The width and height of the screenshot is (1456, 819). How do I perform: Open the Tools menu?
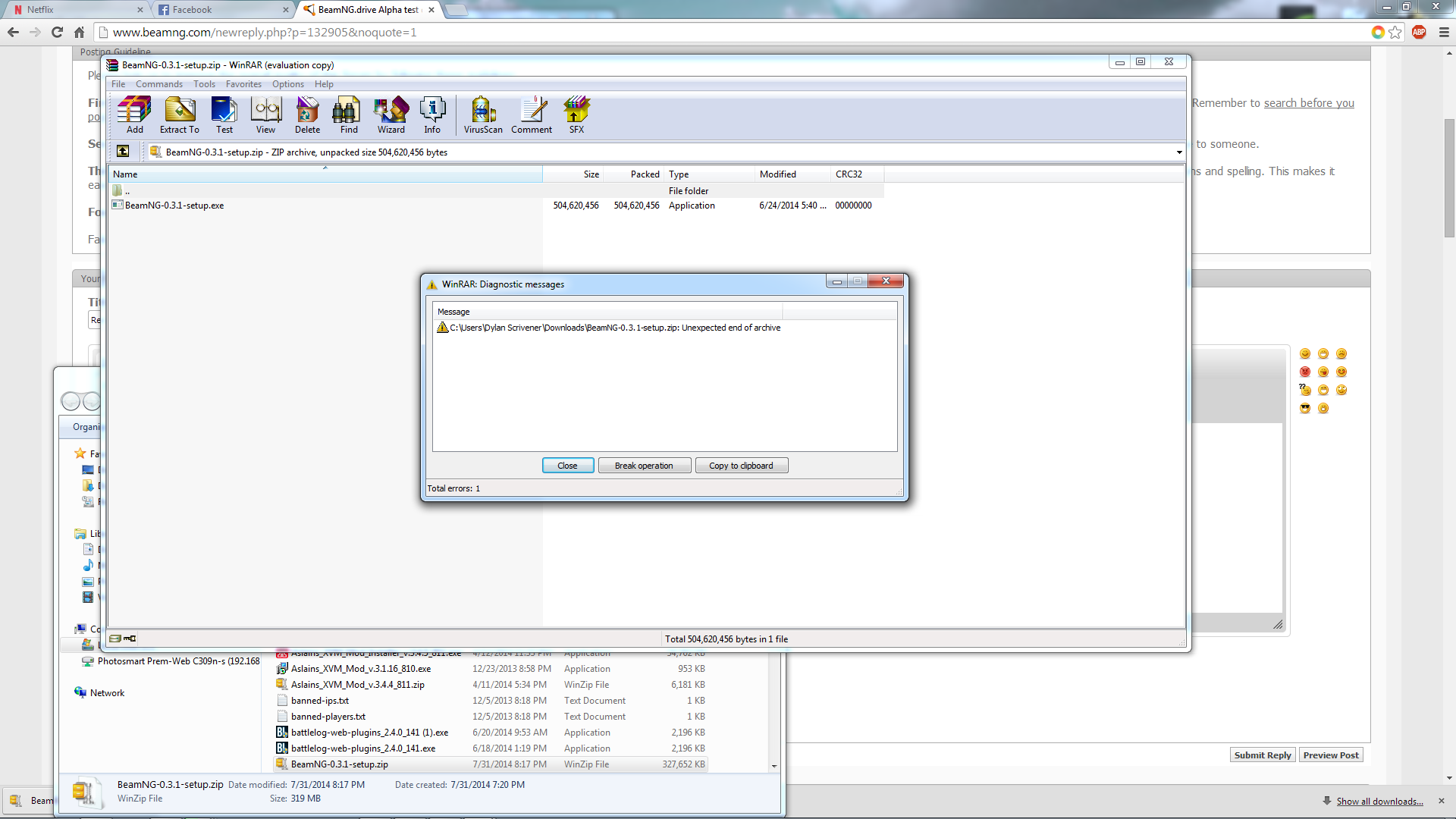tap(204, 84)
